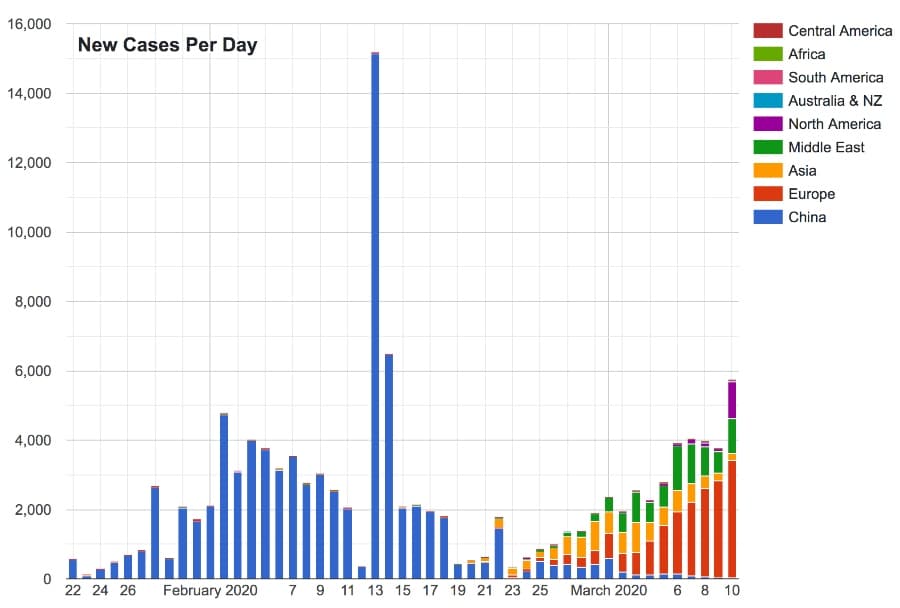Viewport: 900px width, 608px height.
Task: Click the March 2020 x-axis label
Action: pos(609,591)
